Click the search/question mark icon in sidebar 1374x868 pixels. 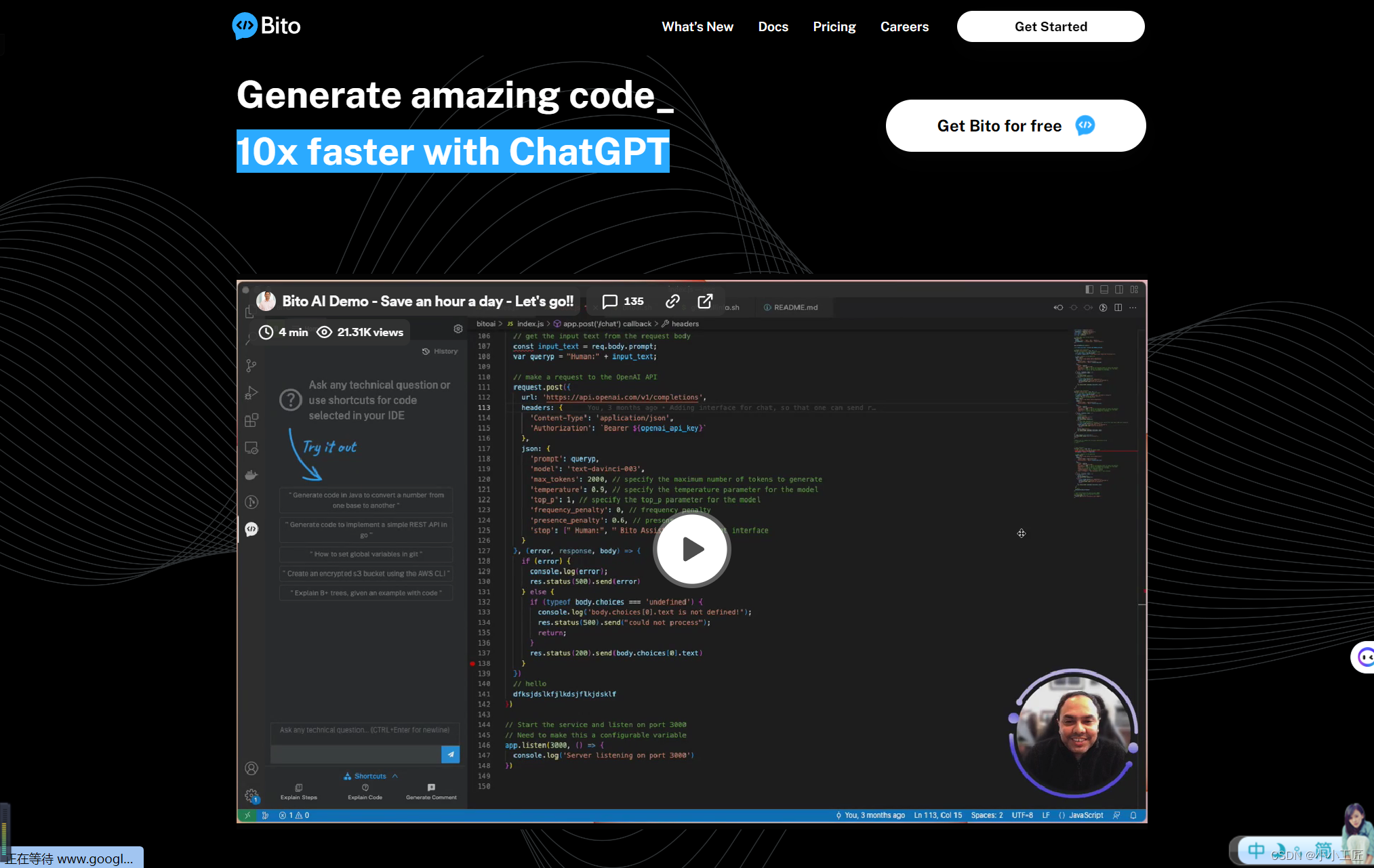(290, 399)
